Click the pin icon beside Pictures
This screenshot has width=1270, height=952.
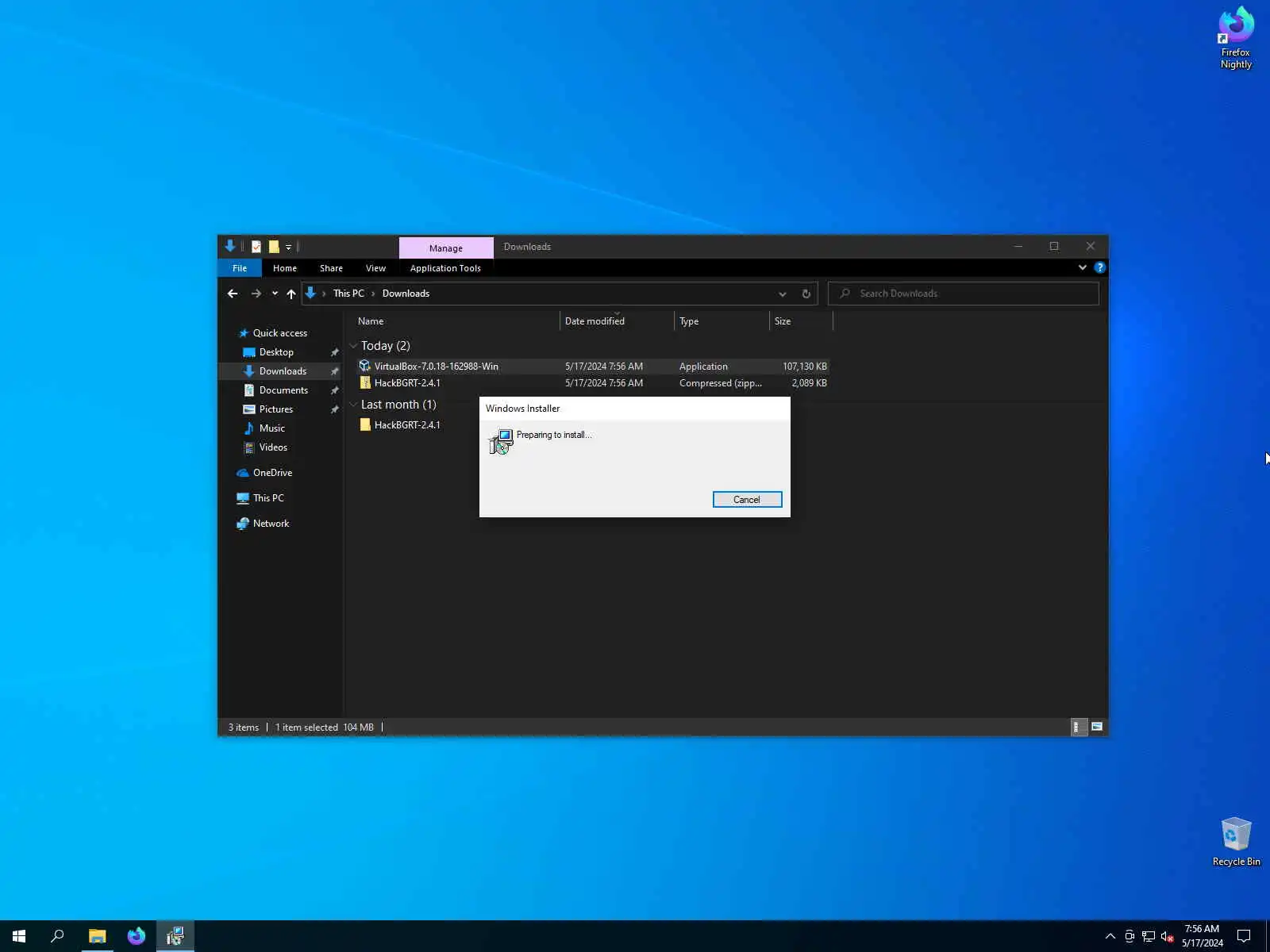pos(334,409)
